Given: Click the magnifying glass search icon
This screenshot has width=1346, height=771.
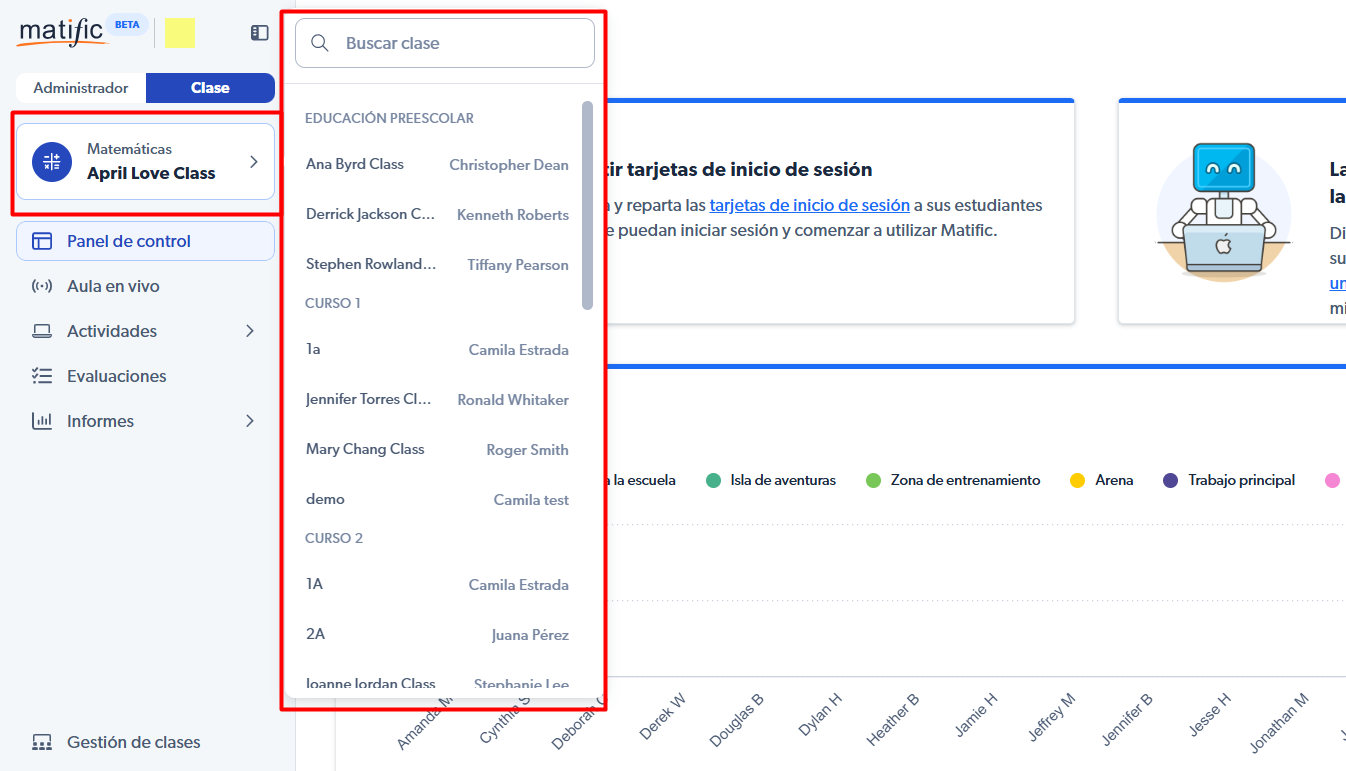Looking at the screenshot, I should click(x=320, y=43).
